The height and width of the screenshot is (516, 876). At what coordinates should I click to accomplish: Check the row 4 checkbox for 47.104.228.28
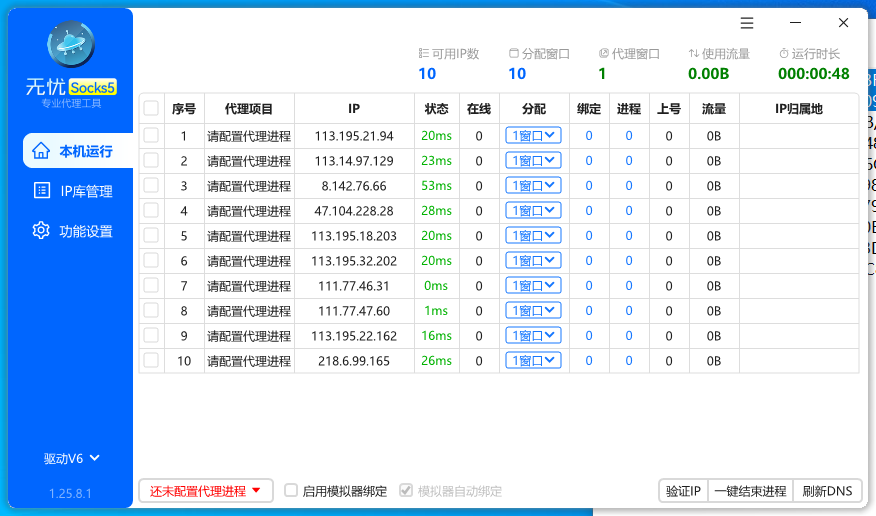coord(151,211)
